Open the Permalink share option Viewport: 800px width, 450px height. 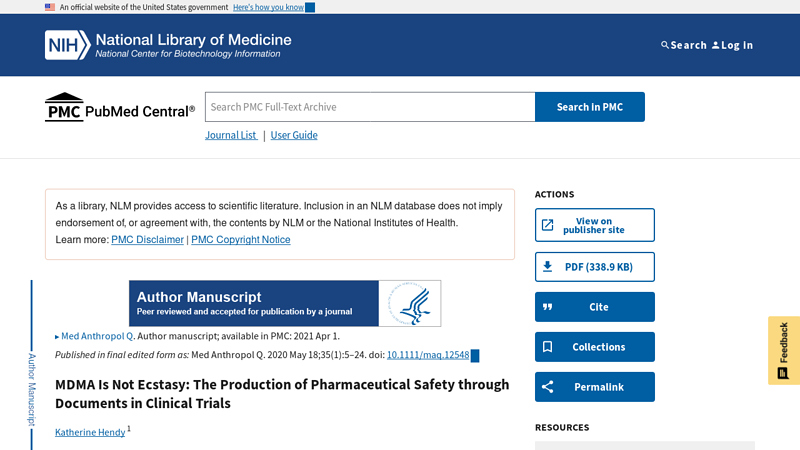pos(594,387)
